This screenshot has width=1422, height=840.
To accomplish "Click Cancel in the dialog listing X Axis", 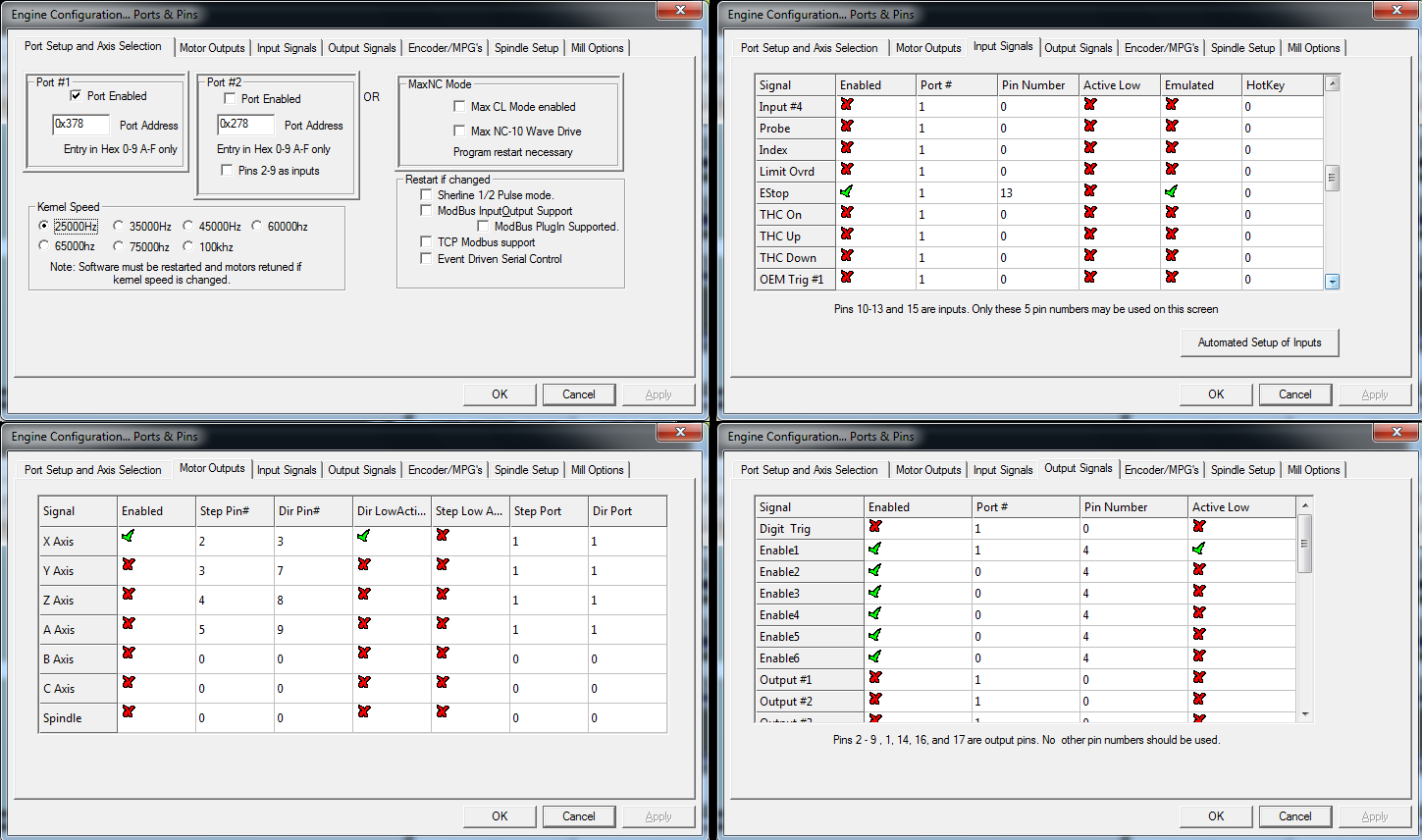I will pos(578,816).
